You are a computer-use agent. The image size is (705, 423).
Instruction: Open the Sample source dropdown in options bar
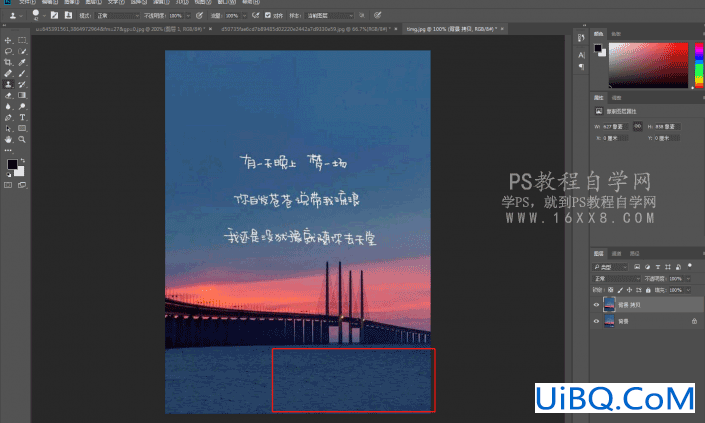(x=330, y=15)
